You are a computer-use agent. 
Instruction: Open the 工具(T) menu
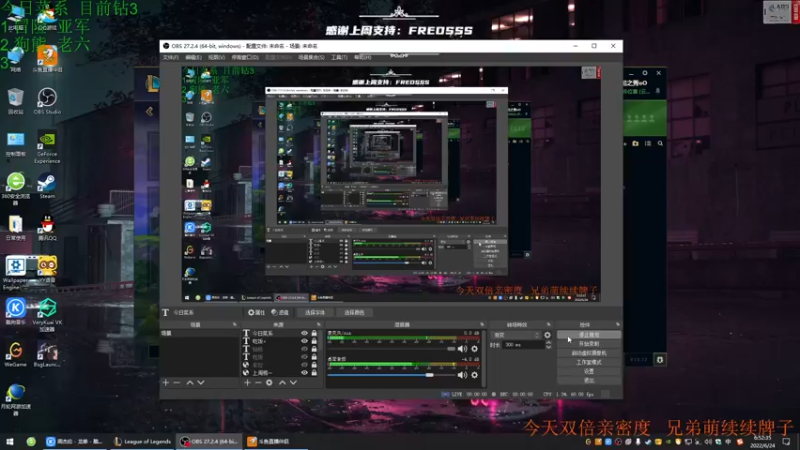tap(339, 57)
